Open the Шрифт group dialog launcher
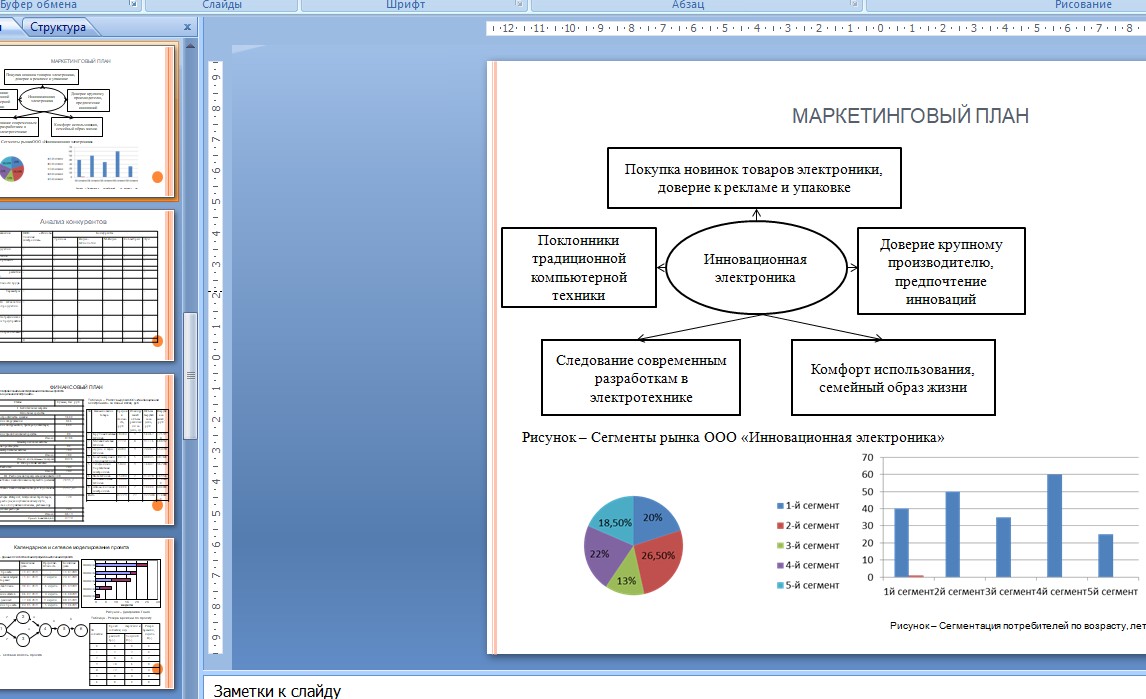 coord(519,4)
